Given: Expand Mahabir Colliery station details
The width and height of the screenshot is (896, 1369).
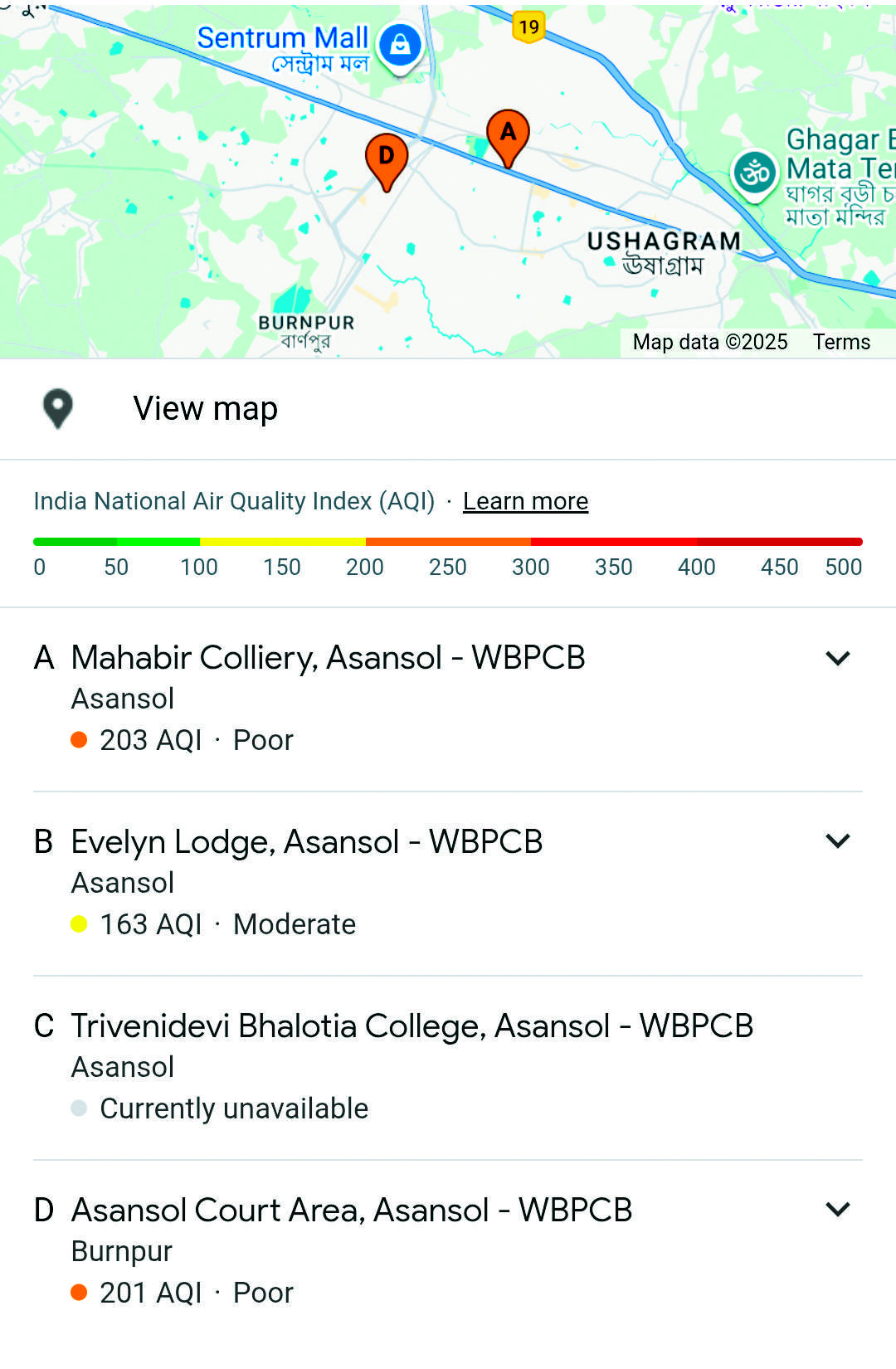Looking at the screenshot, I should tap(838, 658).
